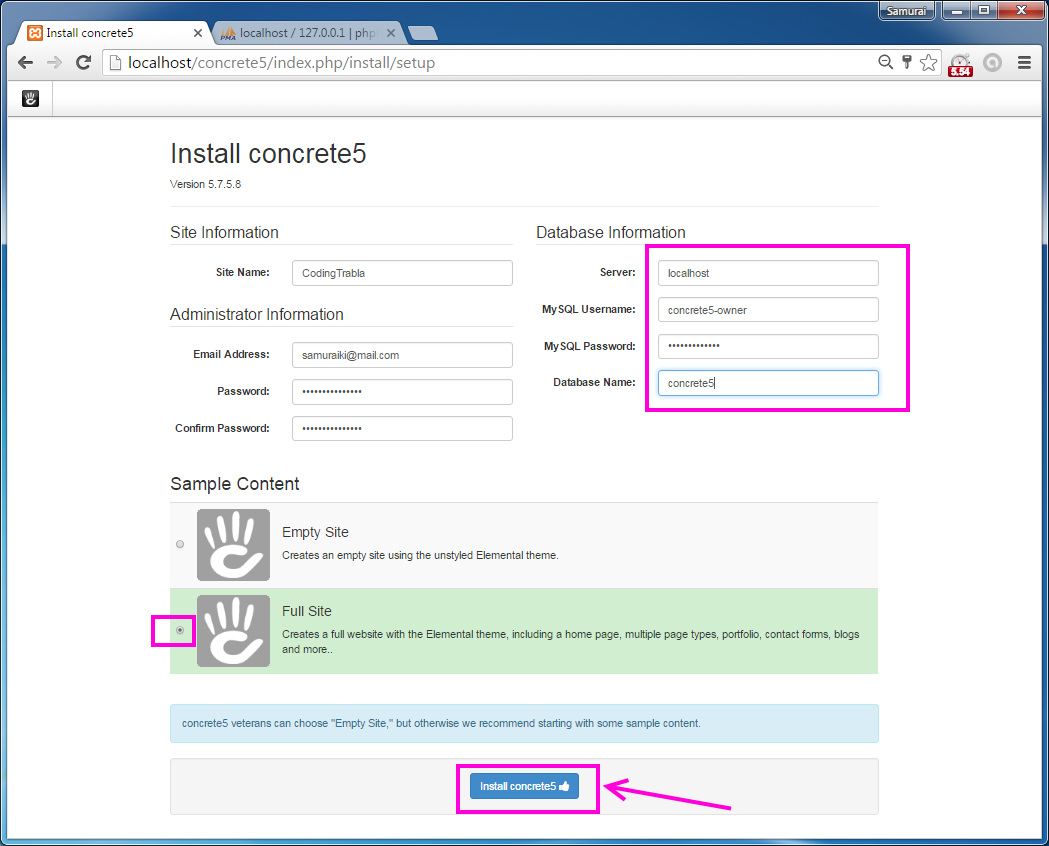
Task: Click the MySQL Username field
Action: [x=768, y=310]
